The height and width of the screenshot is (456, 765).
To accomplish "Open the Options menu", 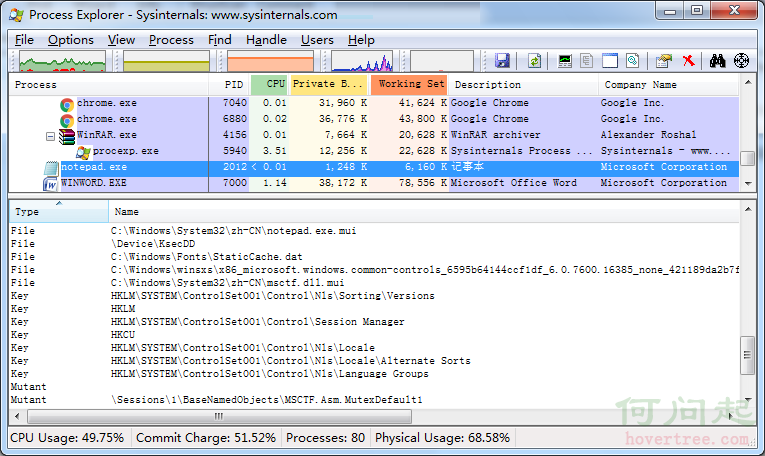I will (x=71, y=40).
